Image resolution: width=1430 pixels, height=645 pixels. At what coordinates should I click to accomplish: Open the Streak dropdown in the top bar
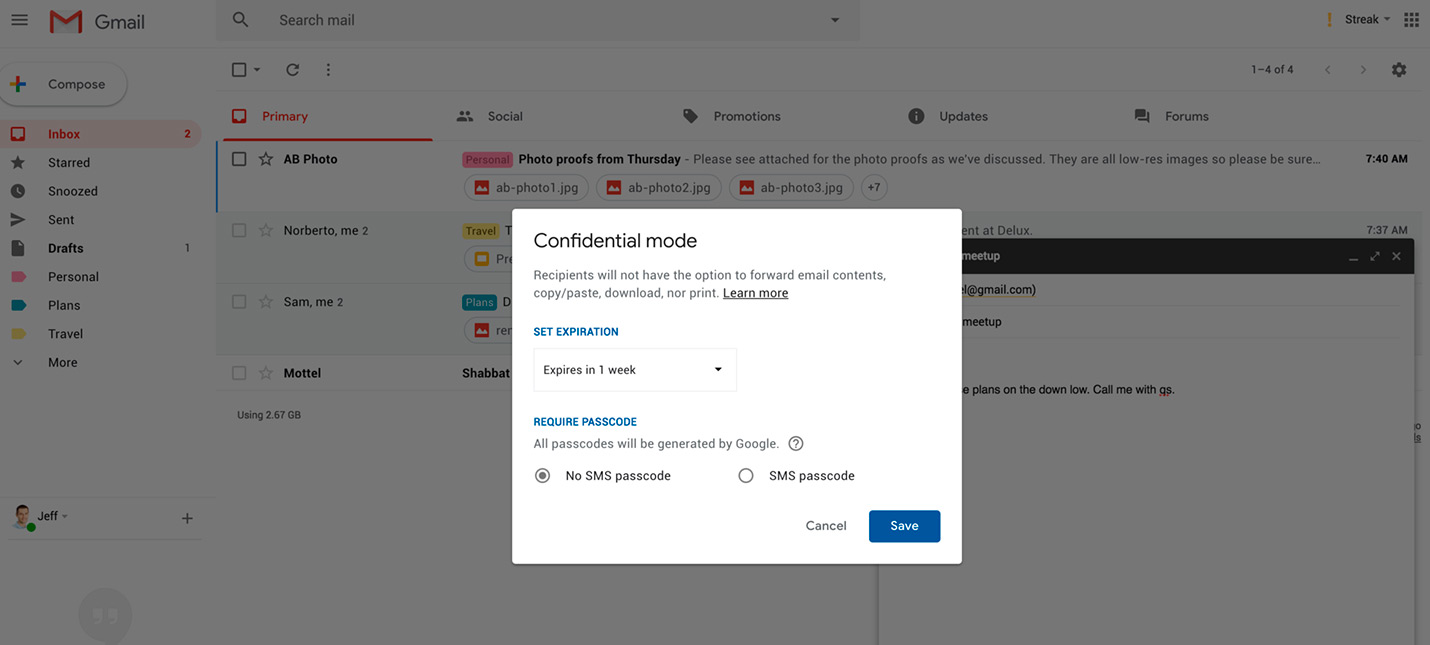1363,18
